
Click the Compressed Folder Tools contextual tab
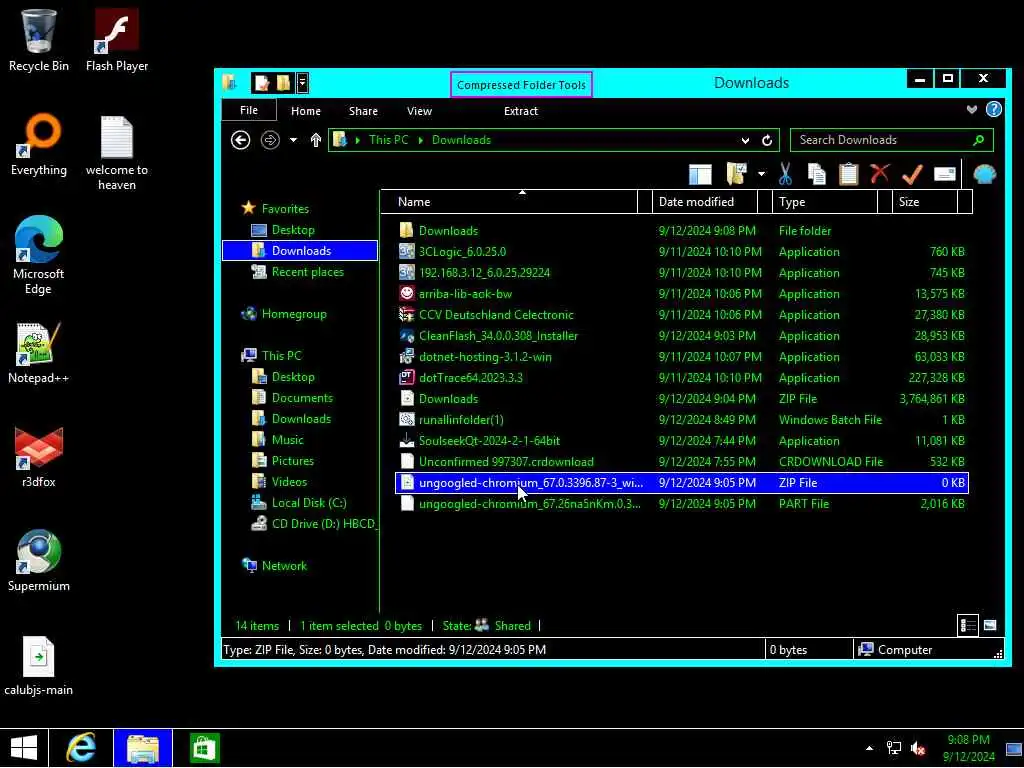(521, 85)
